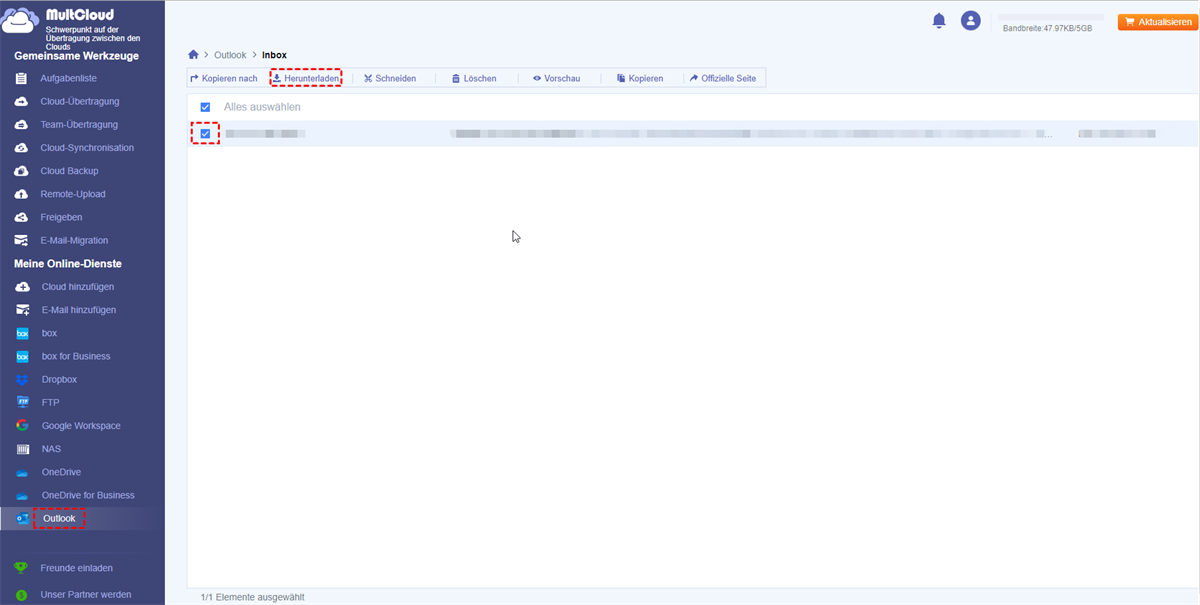The image size is (1200, 605).
Task: Click the Aktualisieren upgrade button
Action: 1157,22
